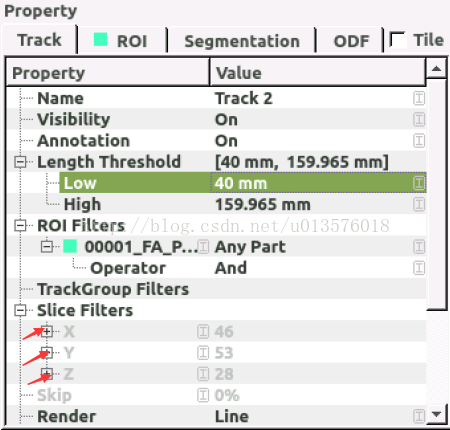
Task: Select the TrackGroup Filters row
Action: [x=216, y=289]
